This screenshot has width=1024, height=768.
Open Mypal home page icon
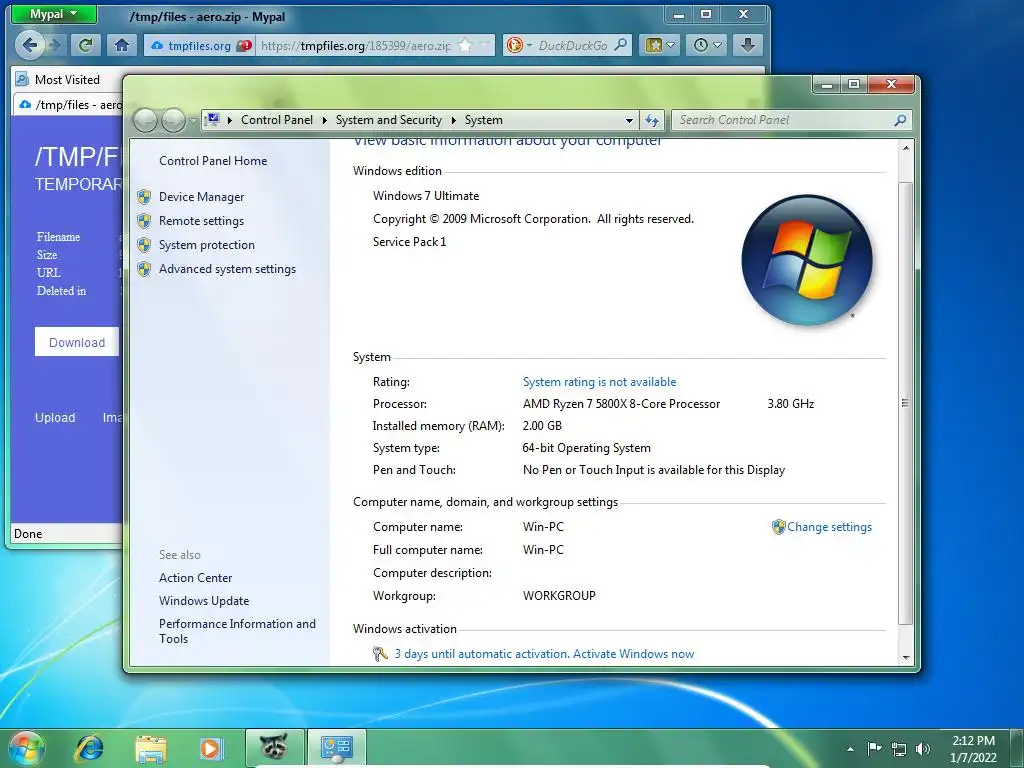coord(121,45)
